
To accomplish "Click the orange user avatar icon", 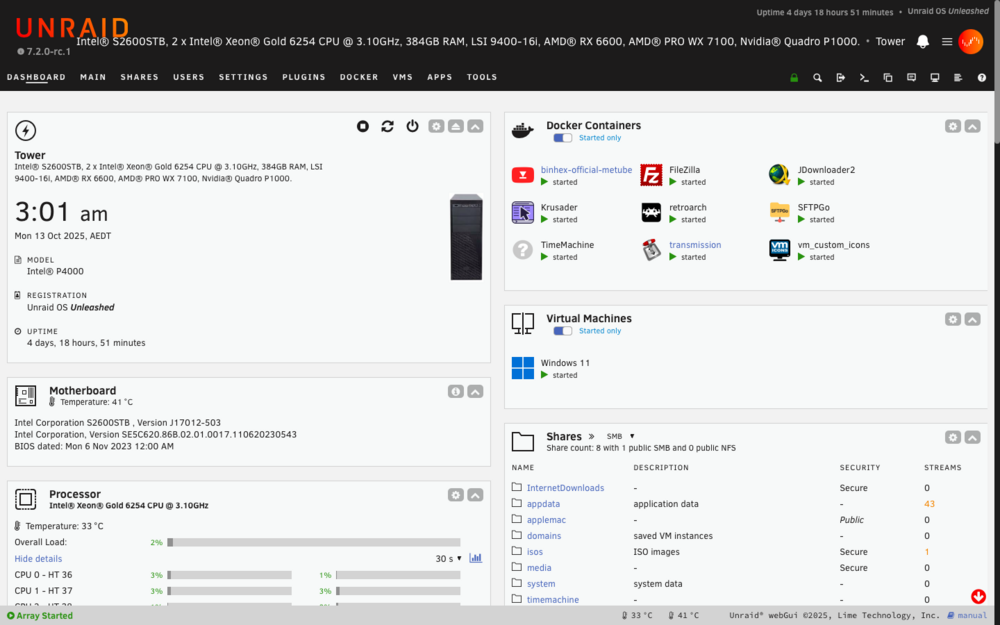I will [971, 41].
